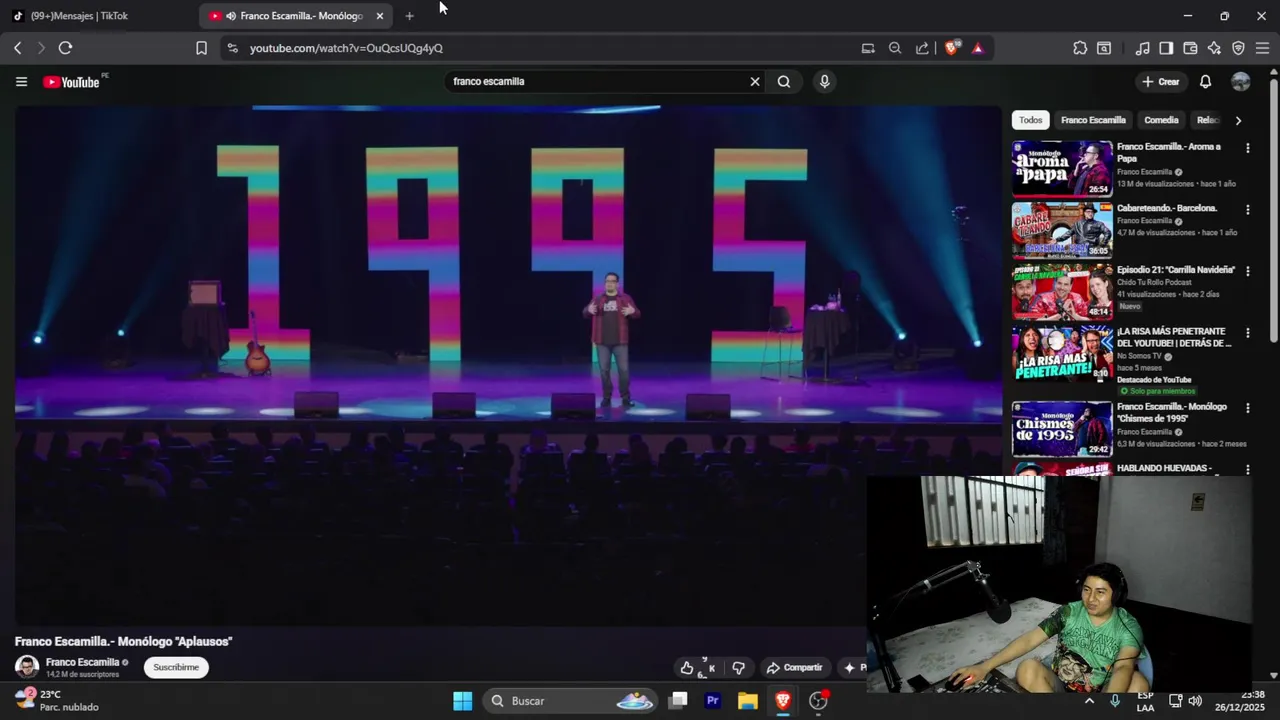1280x720 pixels.
Task: Select the Franco Escamilla filter chip
Action: (1093, 120)
